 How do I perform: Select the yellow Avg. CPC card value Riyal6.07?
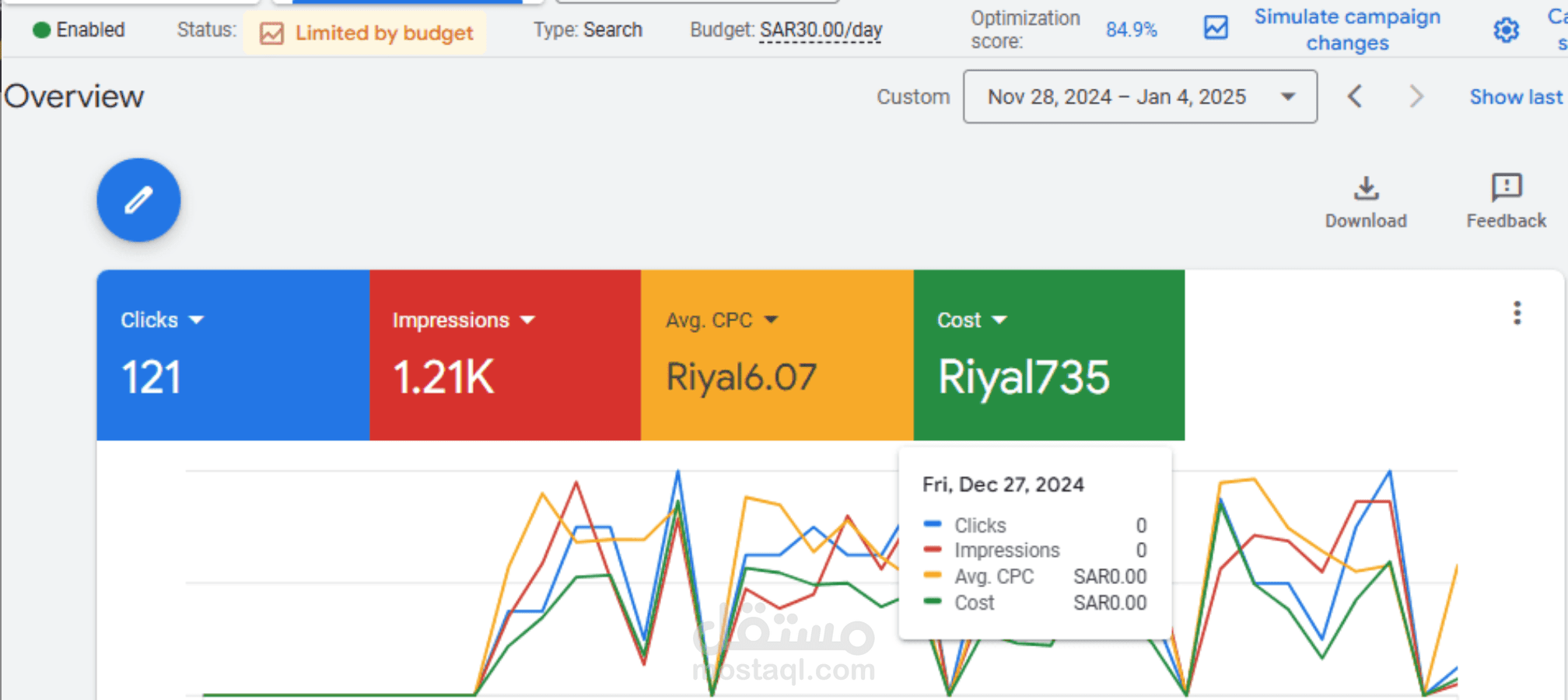(x=741, y=378)
